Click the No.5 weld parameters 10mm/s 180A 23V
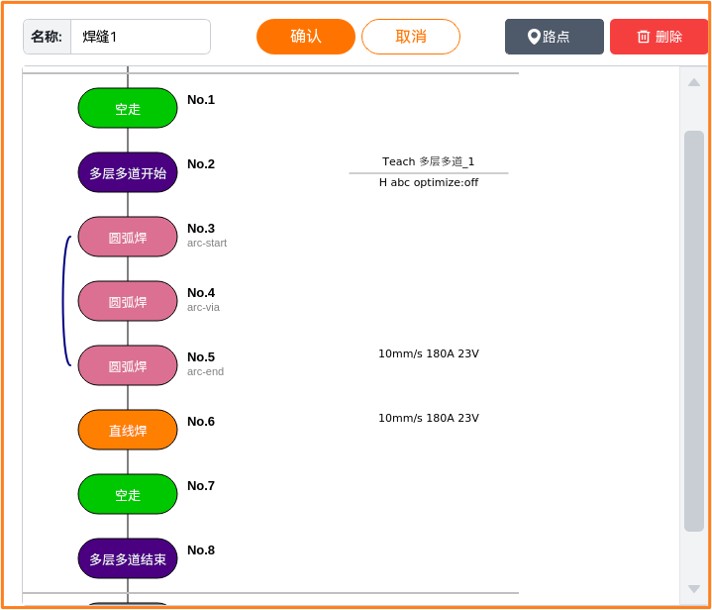 tap(428, 354)
